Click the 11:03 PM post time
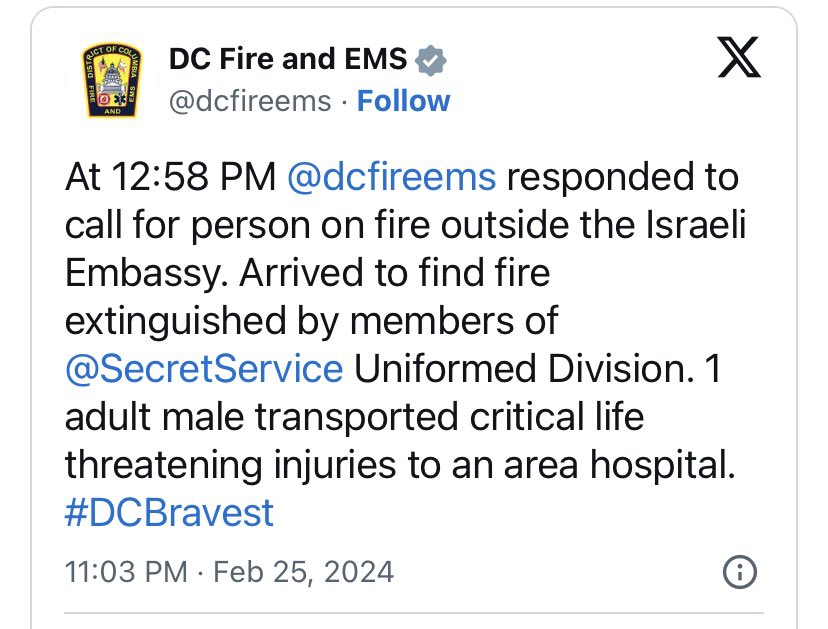The height and width of the screenshot is (629, 828). [x=126, y=572]
